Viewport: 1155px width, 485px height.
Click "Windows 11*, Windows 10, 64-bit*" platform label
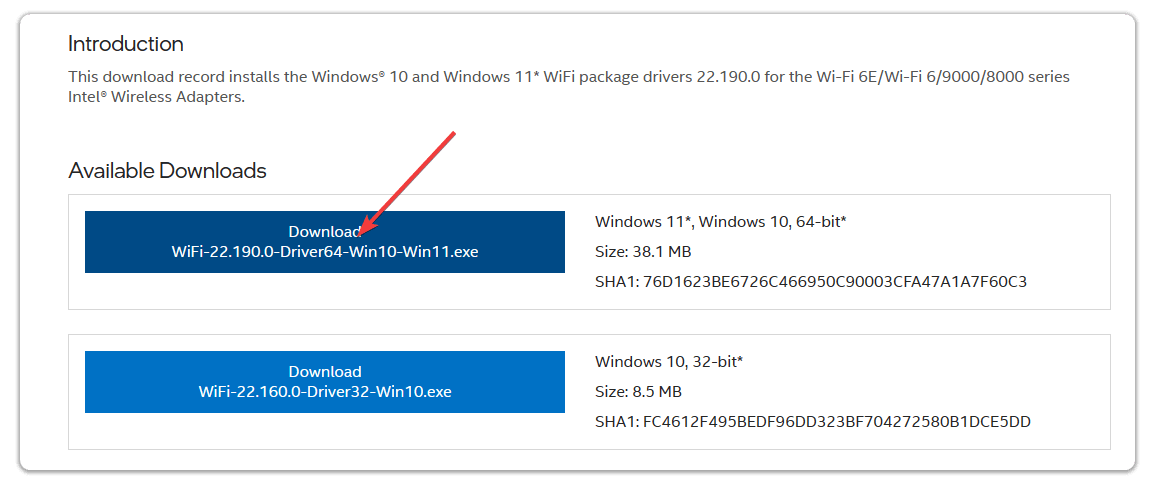[x=721, y=222]
